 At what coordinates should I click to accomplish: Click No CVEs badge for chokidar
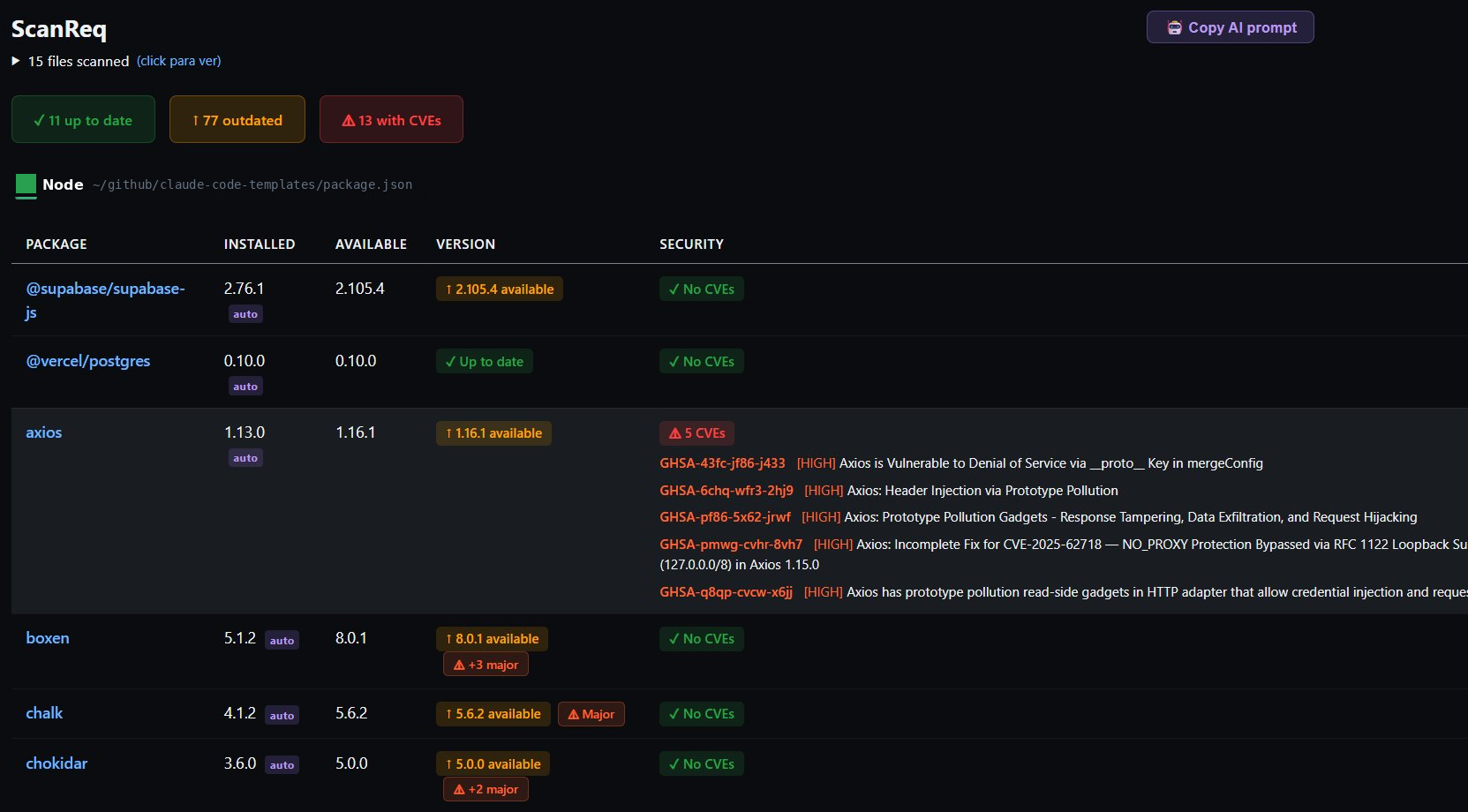[702, 764]
